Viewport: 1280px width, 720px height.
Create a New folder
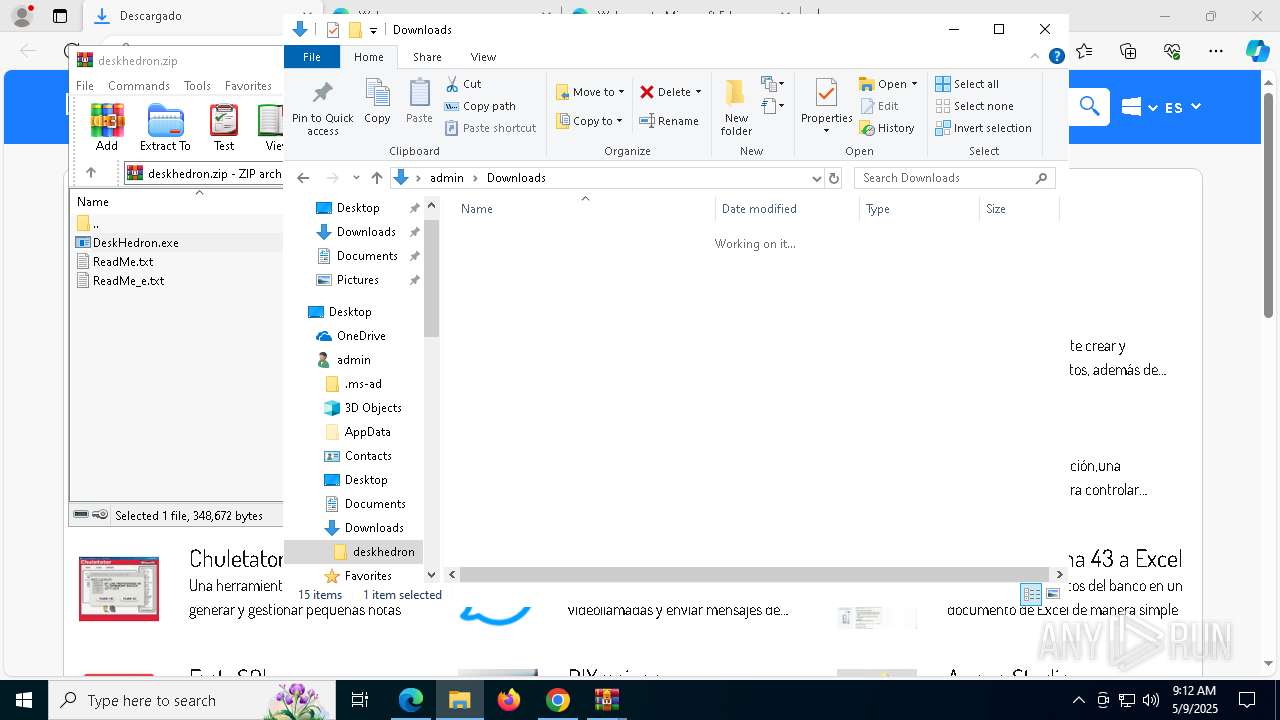pos(736,107)
